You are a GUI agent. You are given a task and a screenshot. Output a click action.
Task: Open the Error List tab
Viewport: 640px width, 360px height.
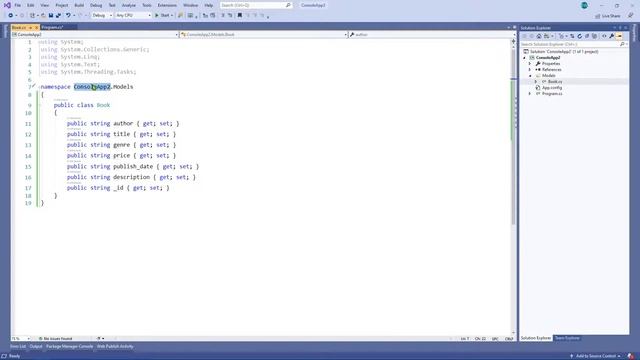pos(18,347)
